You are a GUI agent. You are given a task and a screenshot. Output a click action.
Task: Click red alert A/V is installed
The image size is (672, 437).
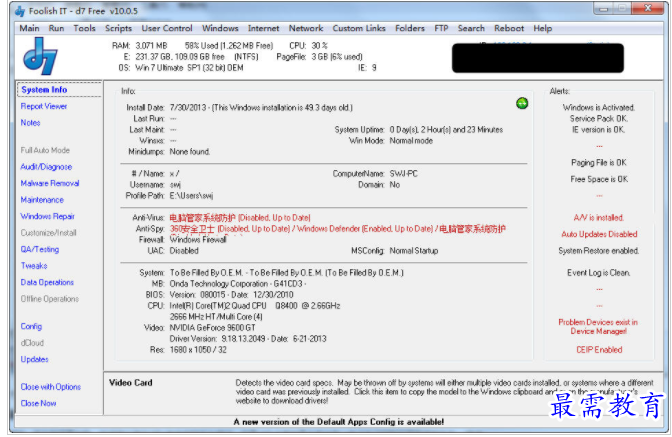[x=599, y=218]
